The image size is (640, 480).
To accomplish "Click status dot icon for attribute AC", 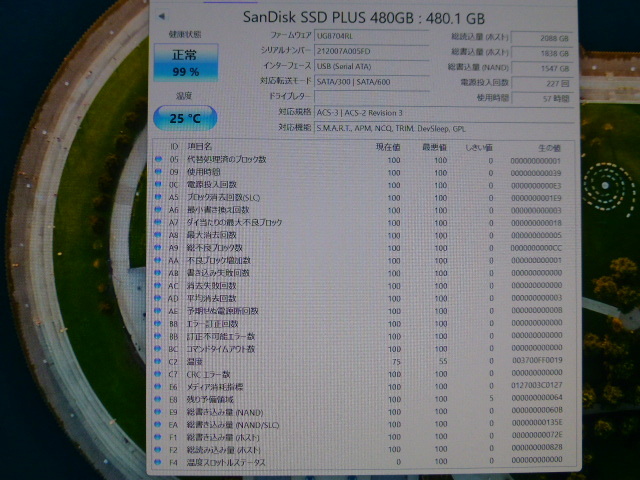I will pos(158,285).
